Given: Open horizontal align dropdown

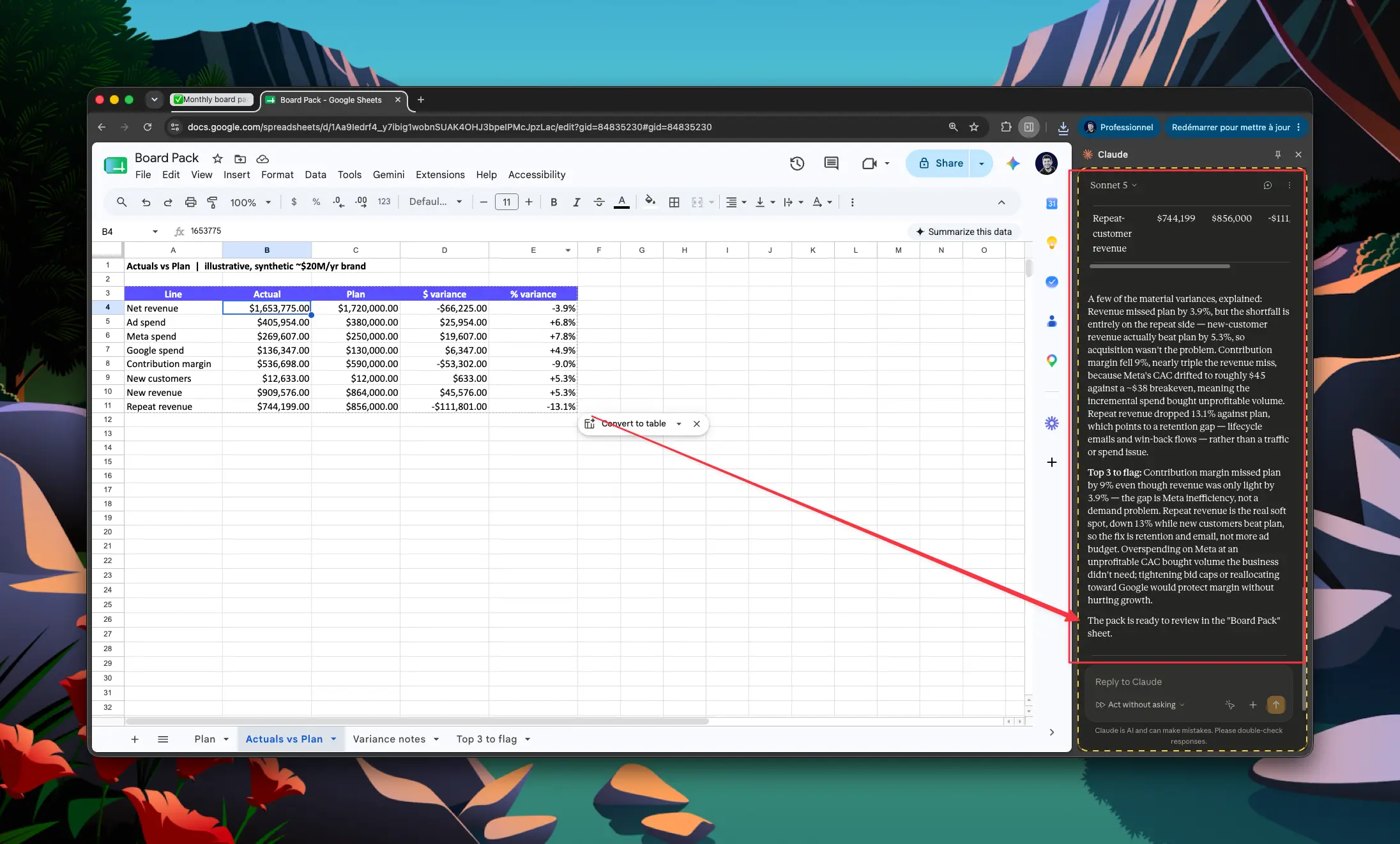Looking at the screenshot, I should (x=736, y=202).
